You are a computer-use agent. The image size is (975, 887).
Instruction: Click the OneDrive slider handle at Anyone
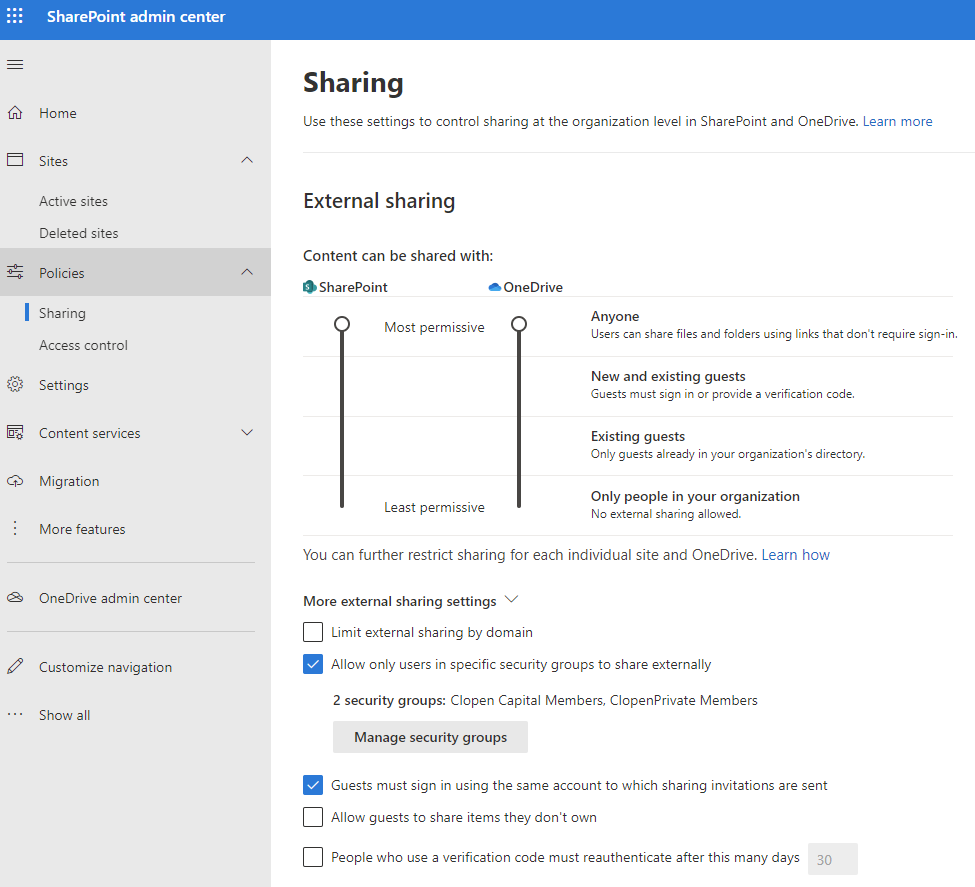(519, 324)
